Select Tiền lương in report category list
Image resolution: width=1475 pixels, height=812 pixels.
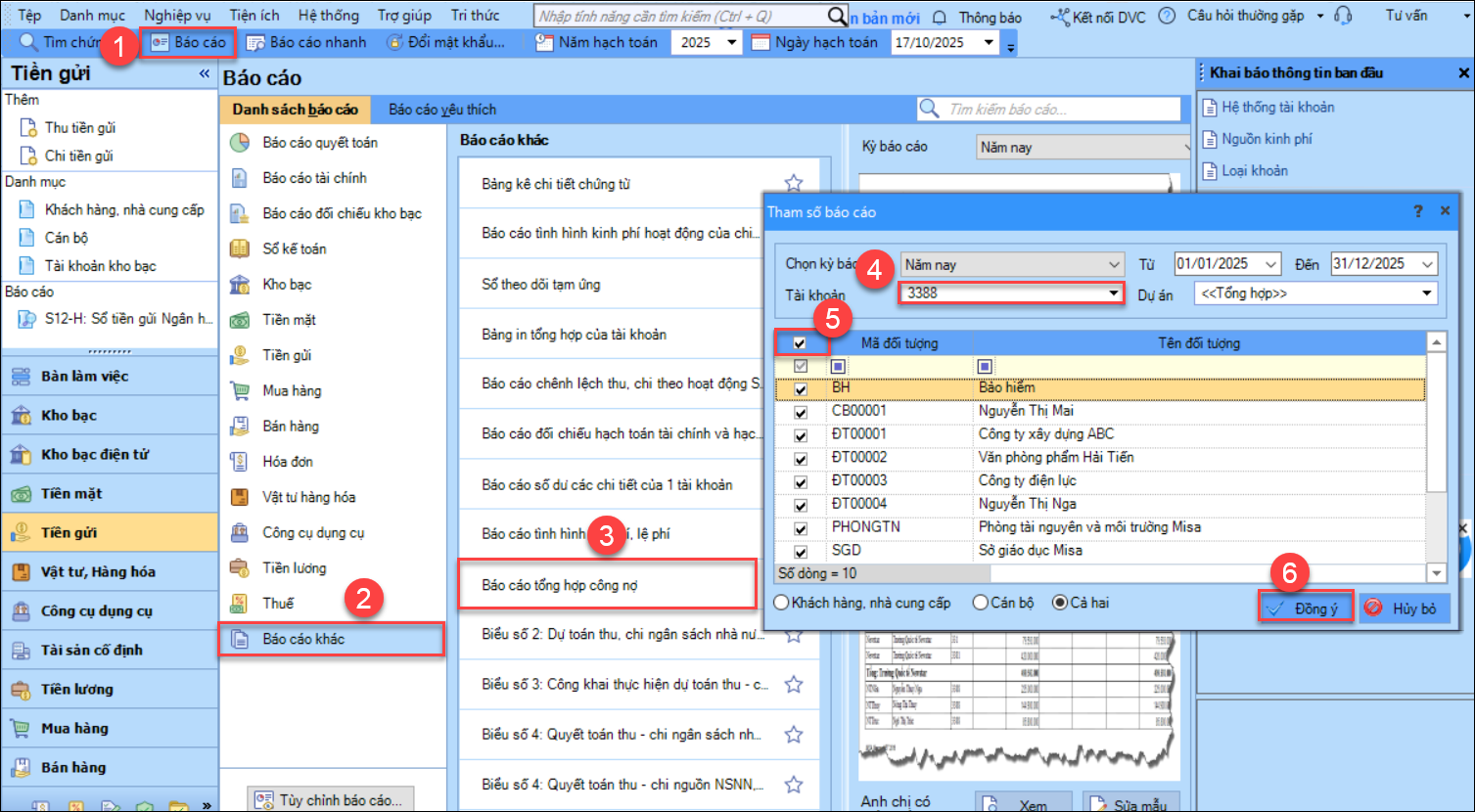(x=294, y=568)
